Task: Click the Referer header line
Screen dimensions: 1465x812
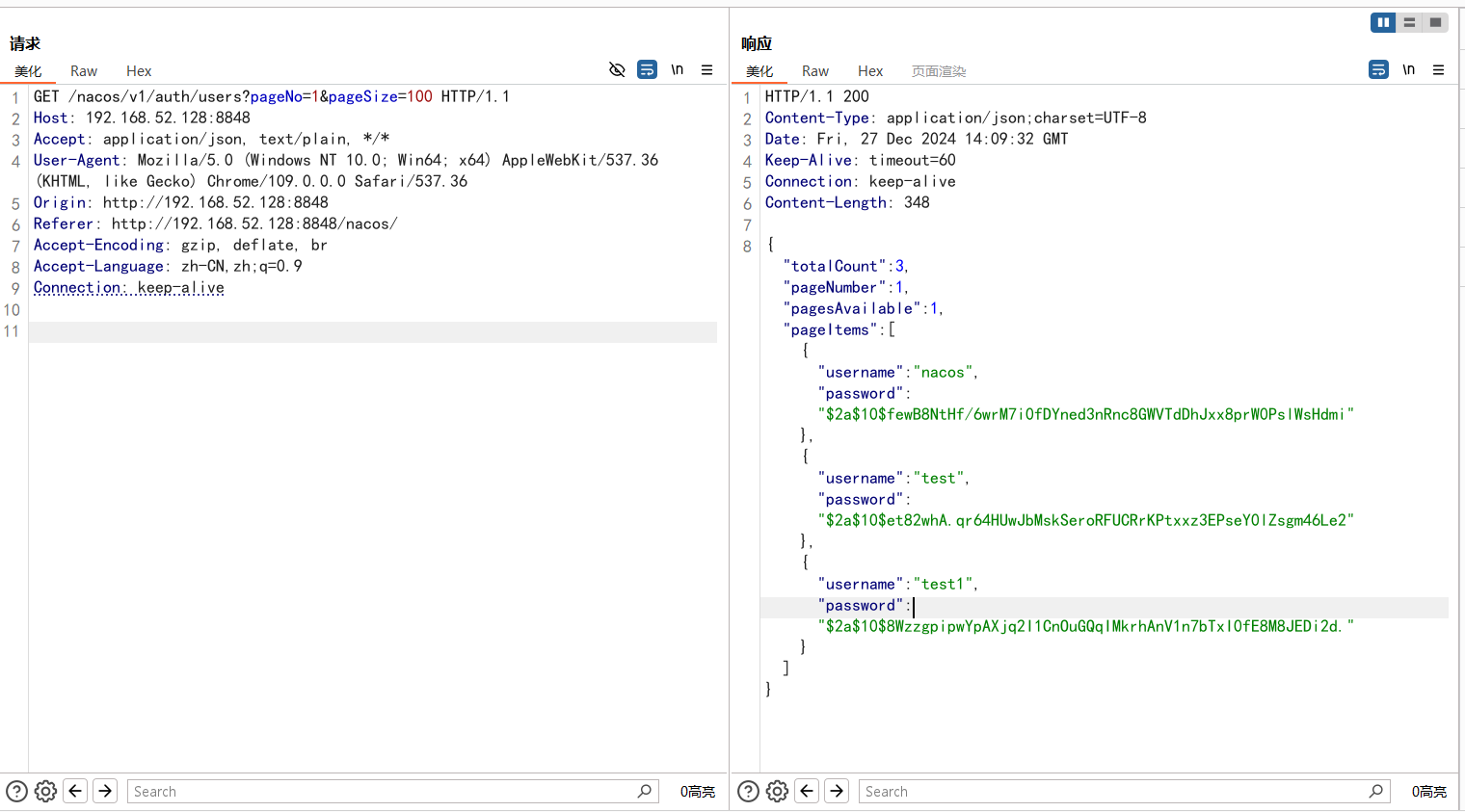Action: 215,223
